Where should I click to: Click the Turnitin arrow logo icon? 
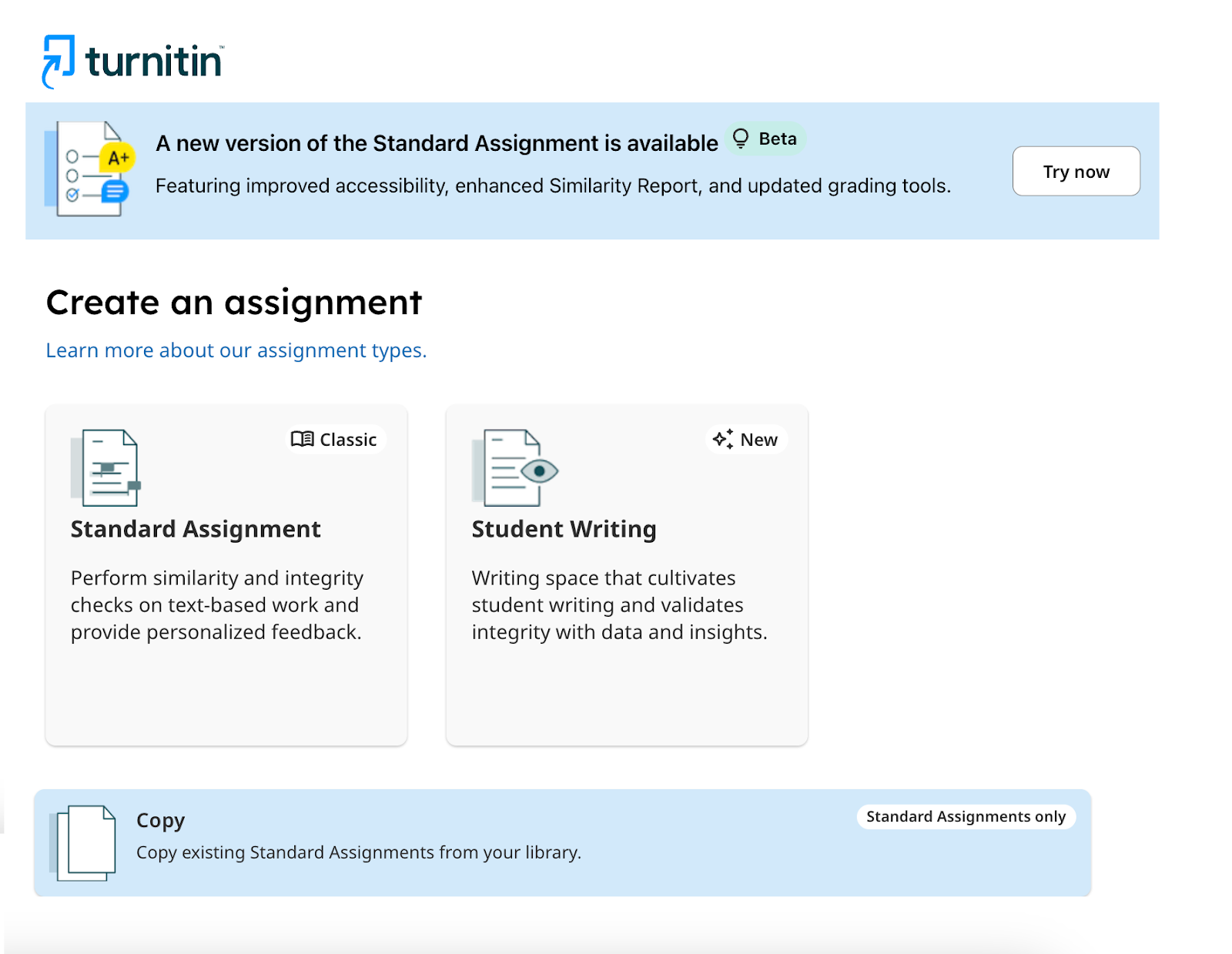pos(59,61)
